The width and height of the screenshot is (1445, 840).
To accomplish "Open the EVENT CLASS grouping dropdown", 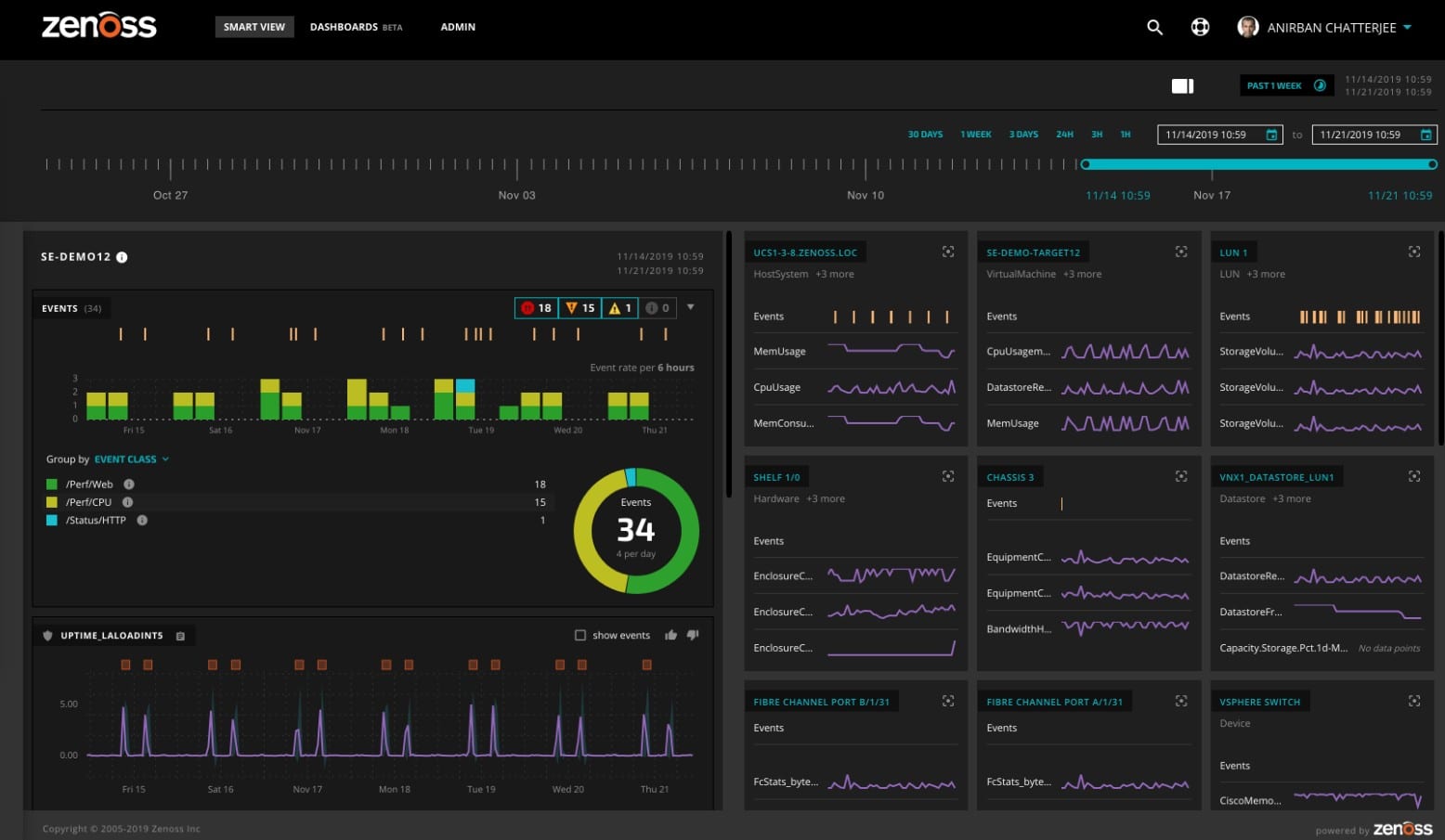I will click(x=130, y=459).
